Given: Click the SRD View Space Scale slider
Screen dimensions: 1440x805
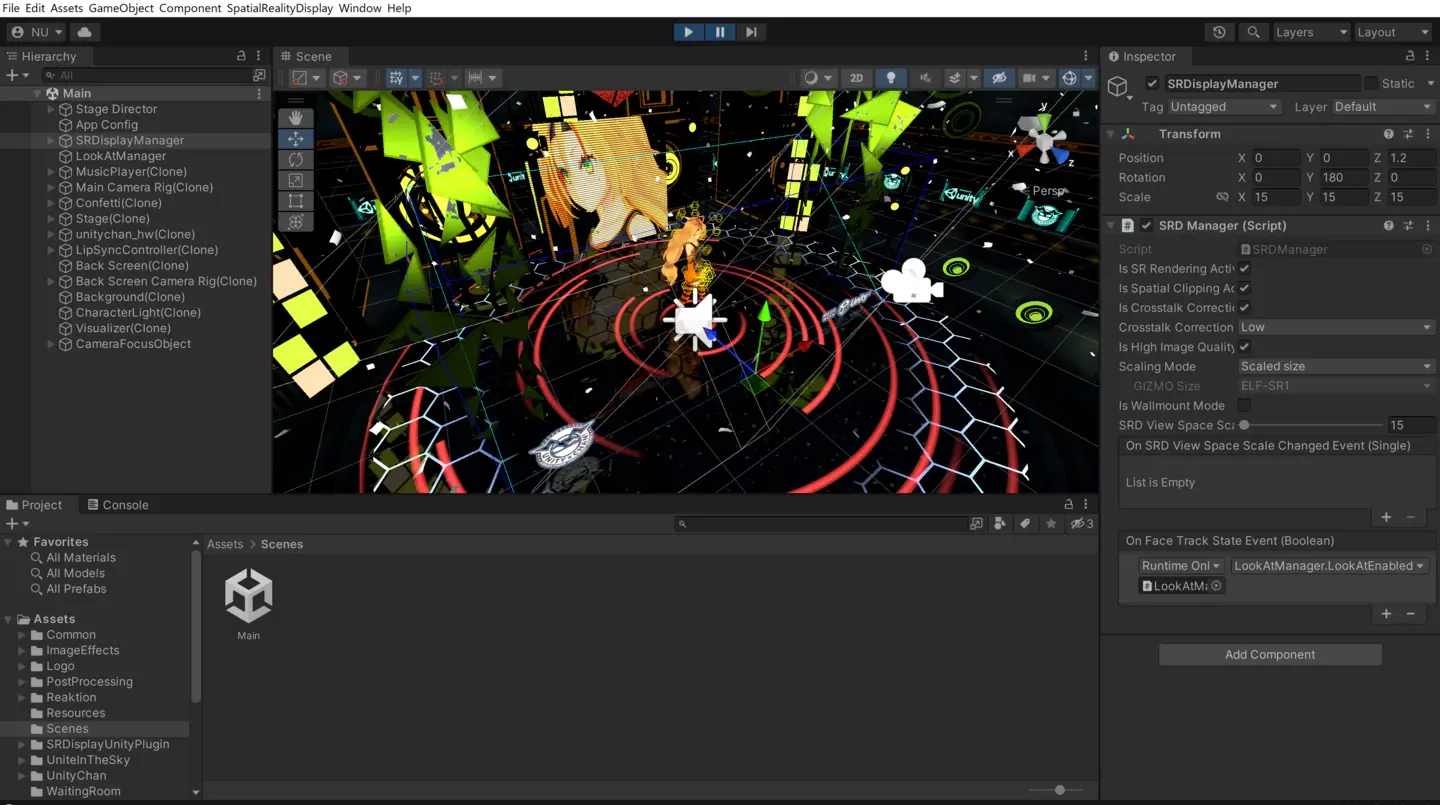Looking at the screenshot, I should [1312, 425].
